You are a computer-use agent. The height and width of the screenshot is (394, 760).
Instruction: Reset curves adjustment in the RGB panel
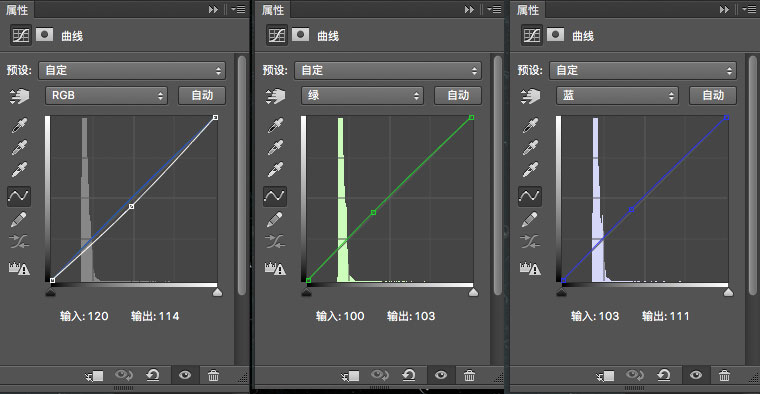(x=153, y=375)
